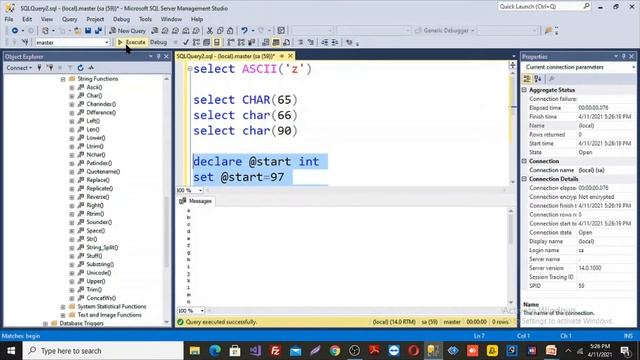
Task: Click Categorized view icon in Properties
Action: point(527,79)
